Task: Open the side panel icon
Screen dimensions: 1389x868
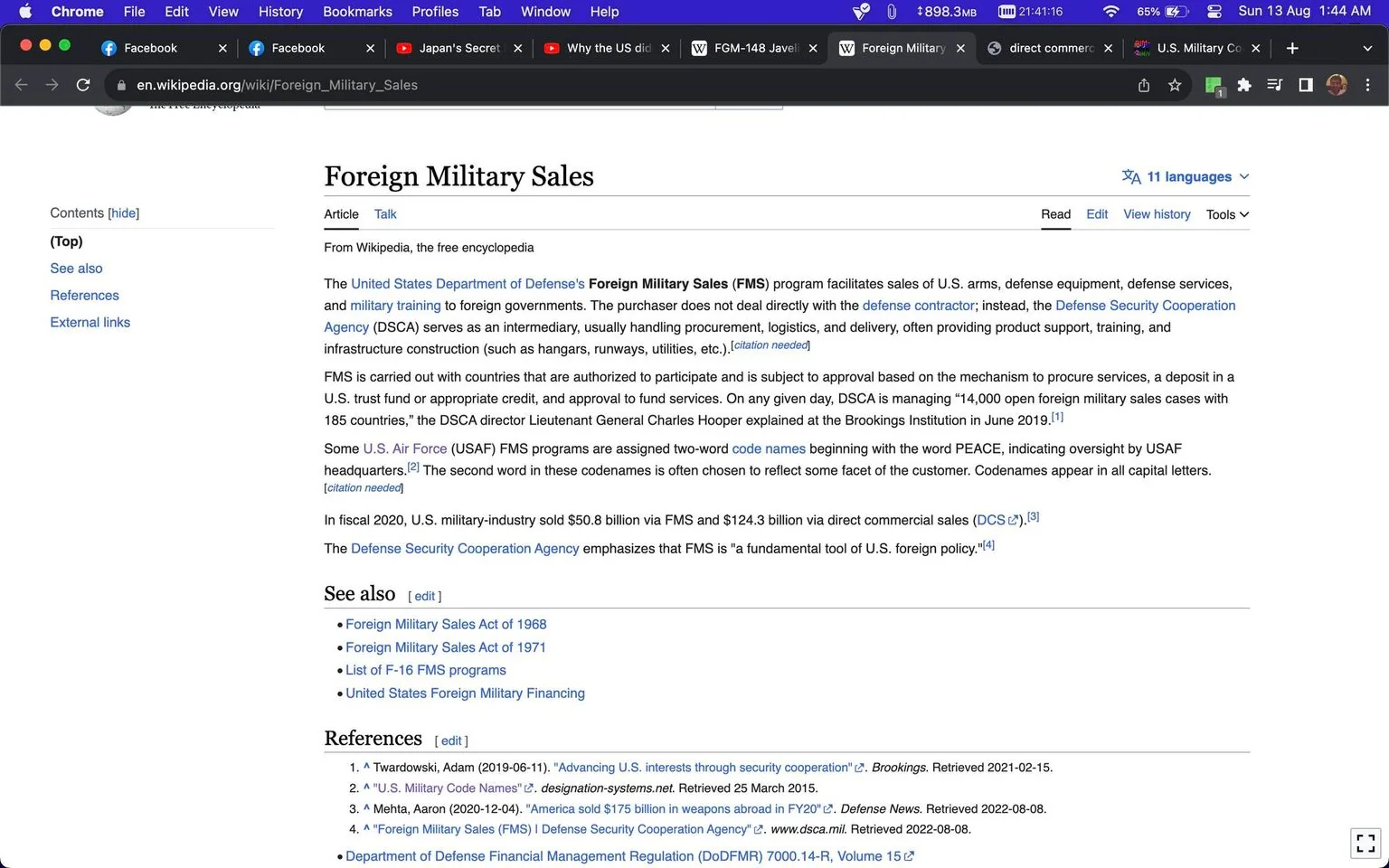Action: [1306, 85]
